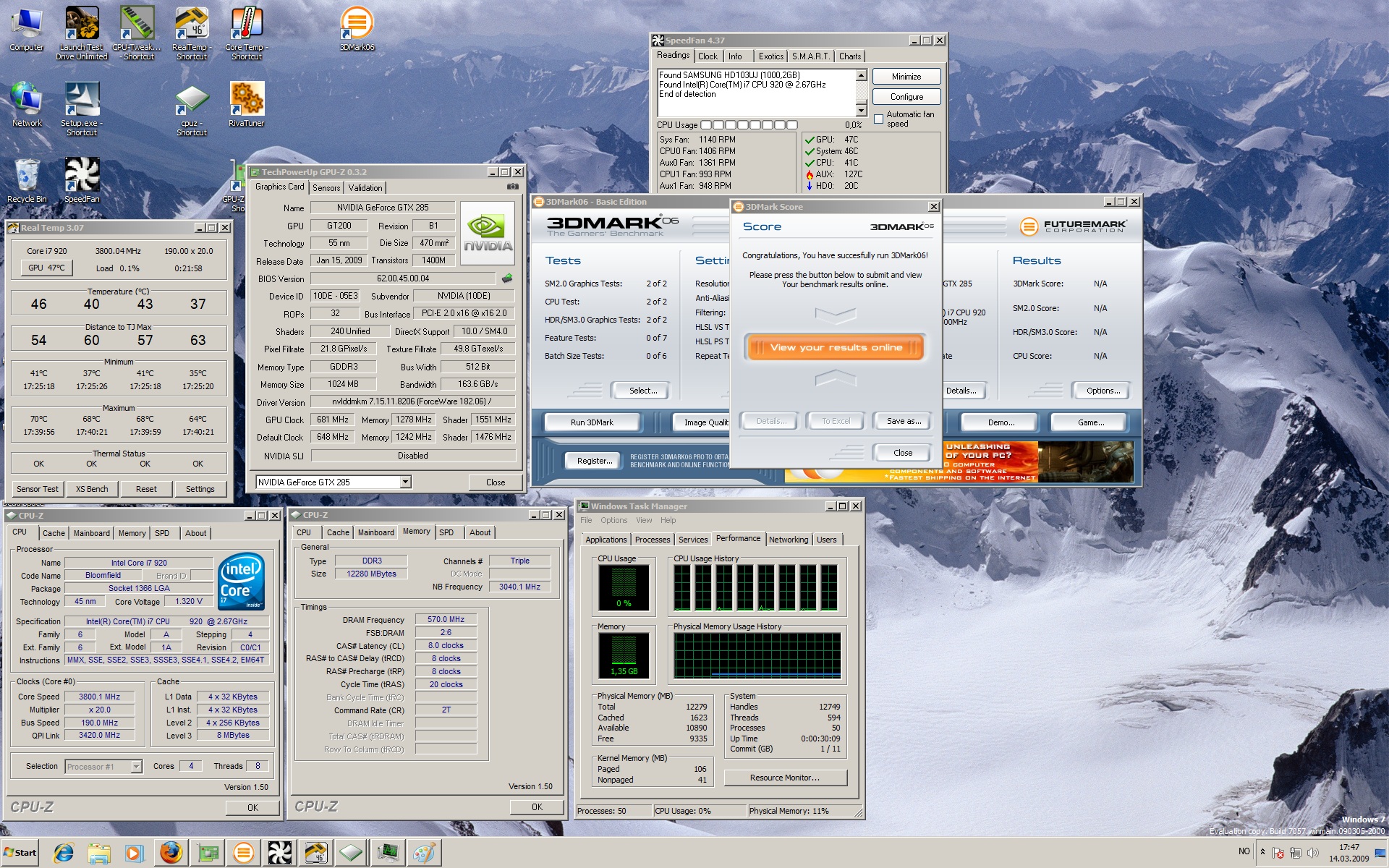The height and width of the screenshot is (868, 1389).
Task: Switch to SpeedFan Clock tab
Action: click(708, 56)
